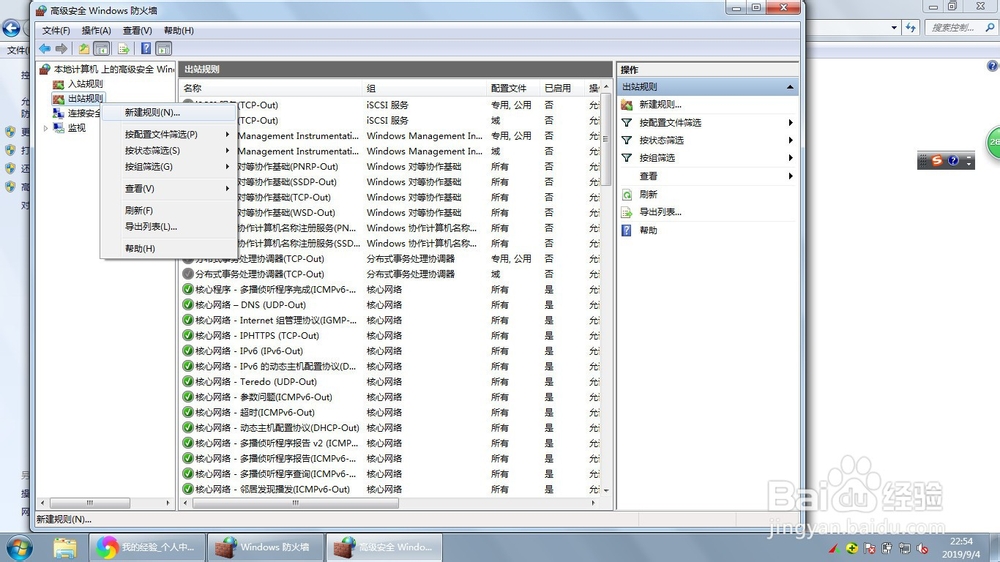Click the back arrow toolbar icon
This screenshot has width=1000, height=562.
click(x=45, y=48)
